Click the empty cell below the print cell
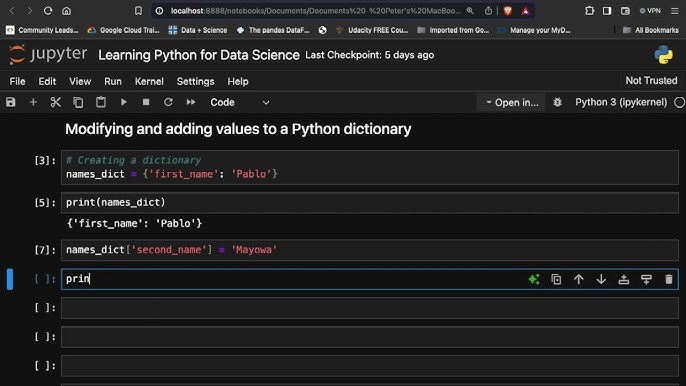 pyautogui.click(x=370, y=308)
